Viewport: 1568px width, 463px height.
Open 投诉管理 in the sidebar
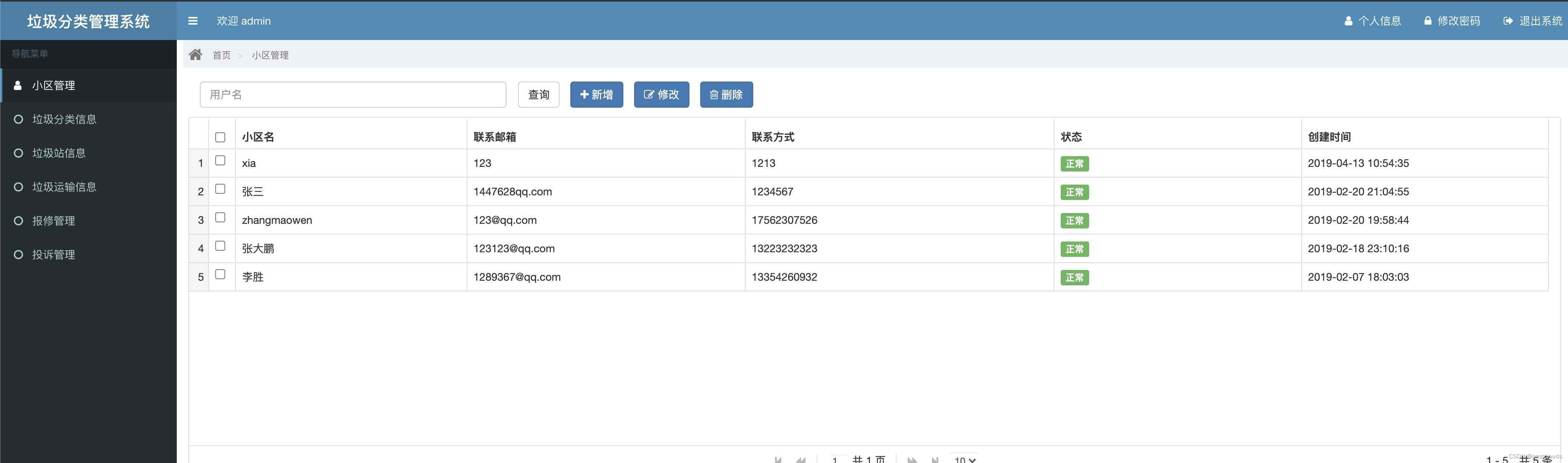pos(53,255)
